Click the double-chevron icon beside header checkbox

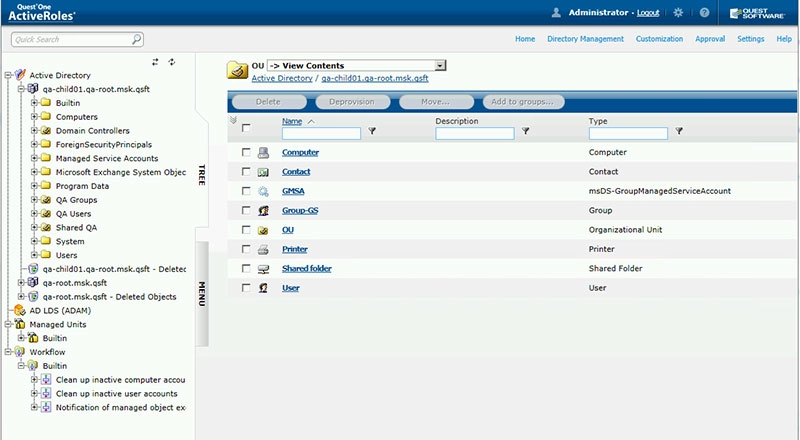pos(233,120)
